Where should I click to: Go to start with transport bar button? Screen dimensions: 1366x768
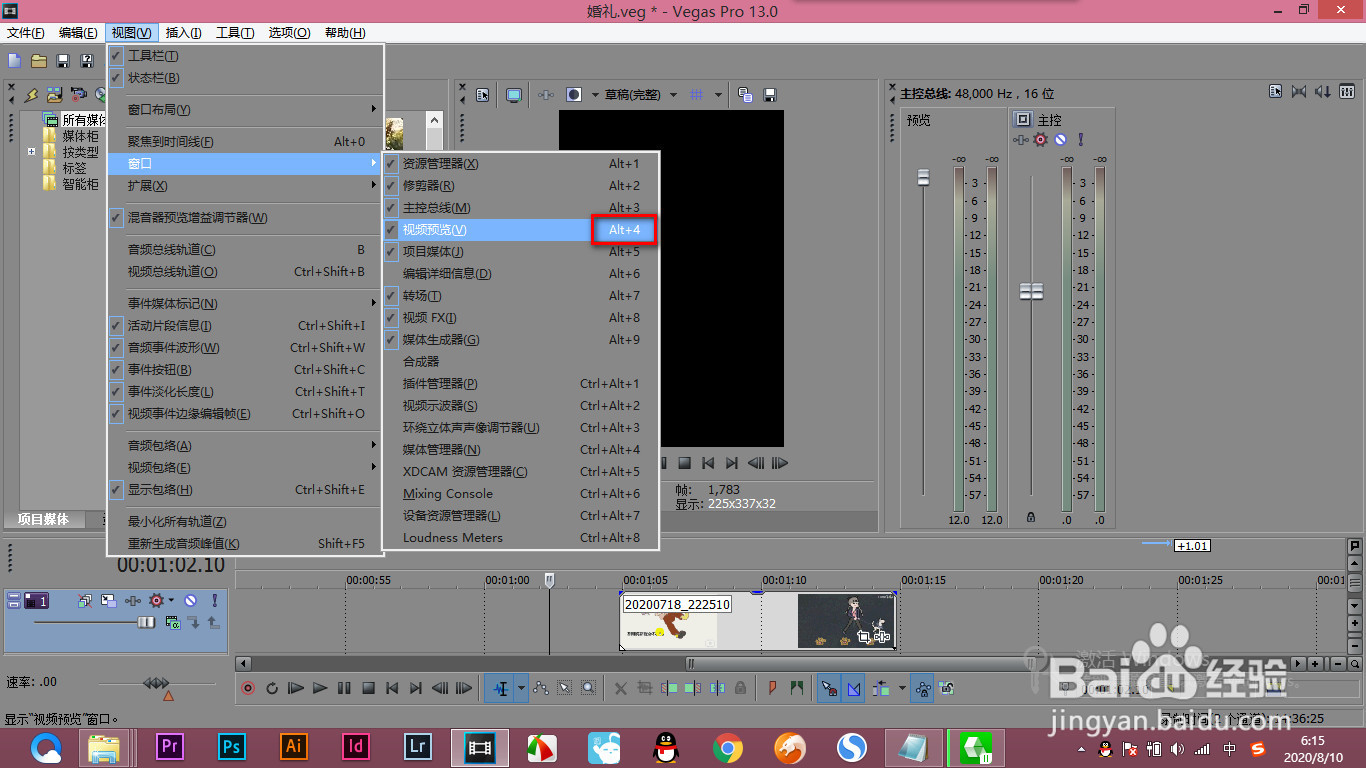coord(392,688)
